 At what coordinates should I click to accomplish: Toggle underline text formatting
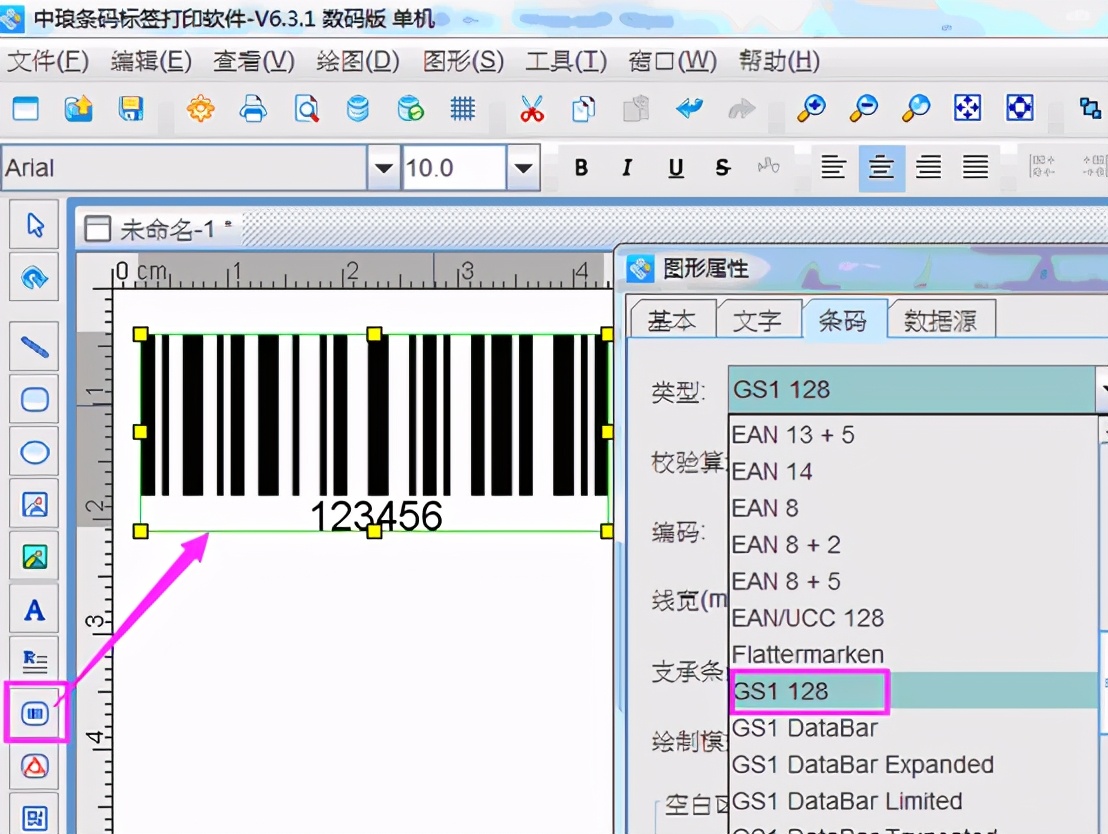(674, 168)
